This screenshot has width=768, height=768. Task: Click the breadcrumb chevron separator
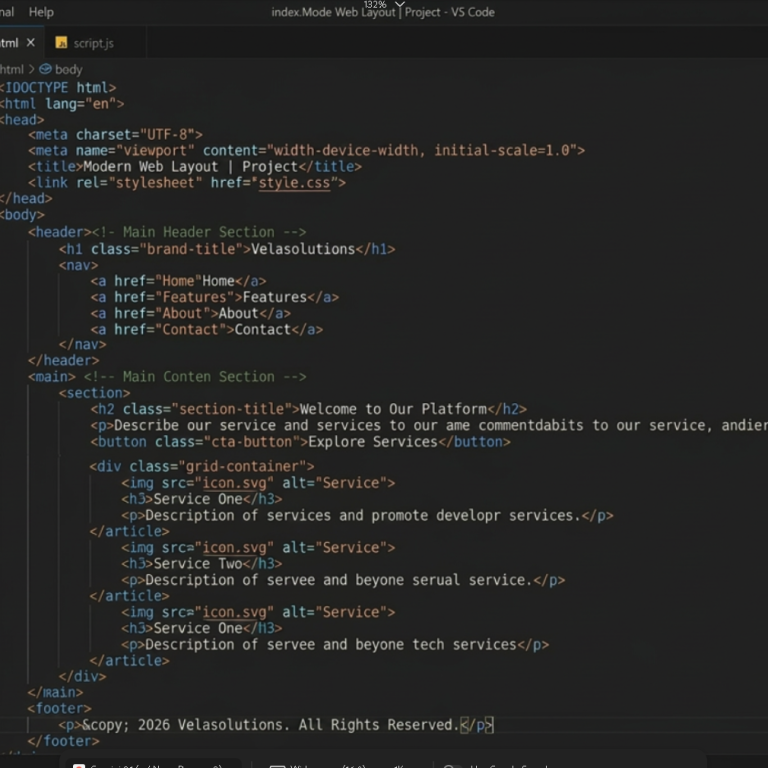click(x=31, y=70)
